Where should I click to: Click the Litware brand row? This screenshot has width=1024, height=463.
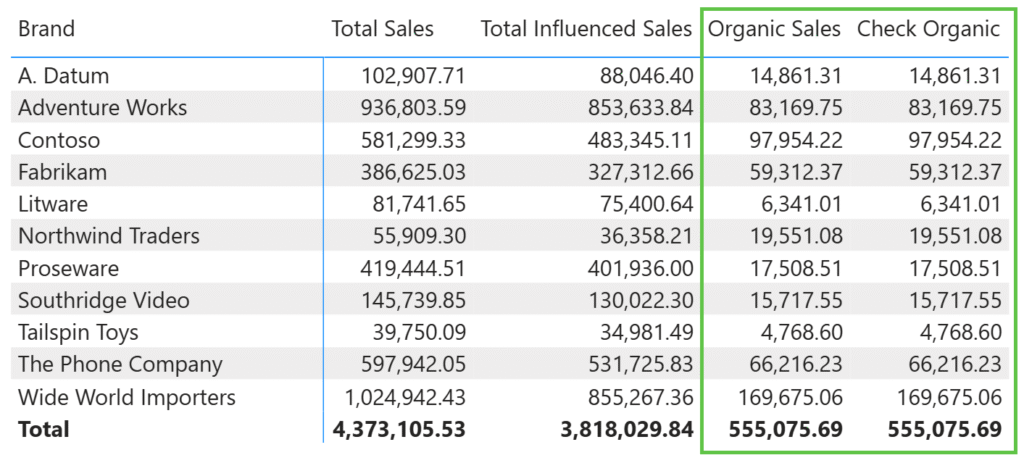click(x=53, y=204)
